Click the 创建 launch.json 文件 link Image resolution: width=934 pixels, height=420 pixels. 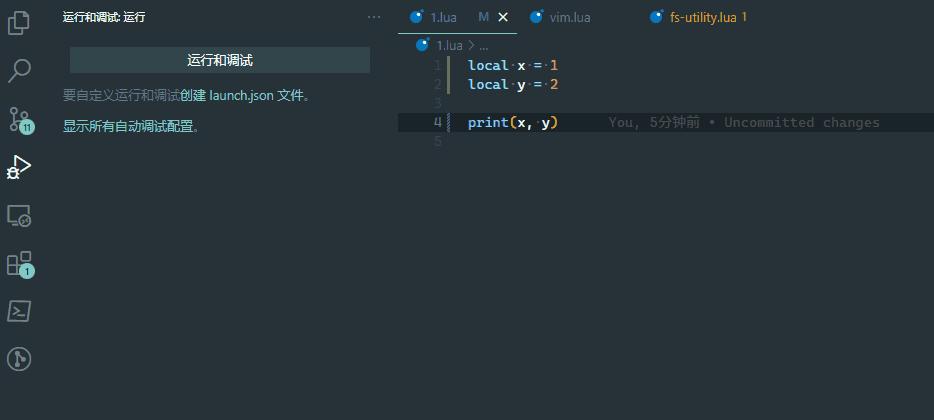(243, 96)
